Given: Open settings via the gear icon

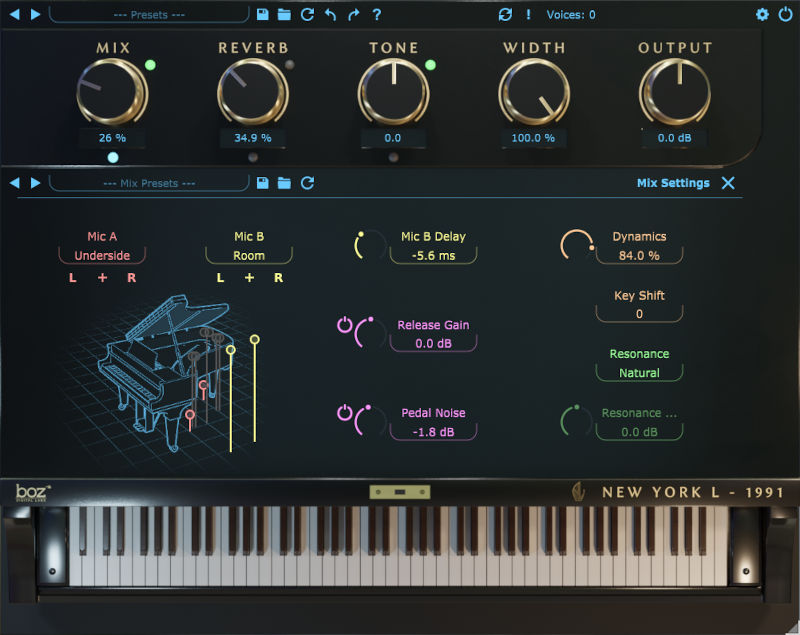Looking at the screenshot, I should click(762, 14).
